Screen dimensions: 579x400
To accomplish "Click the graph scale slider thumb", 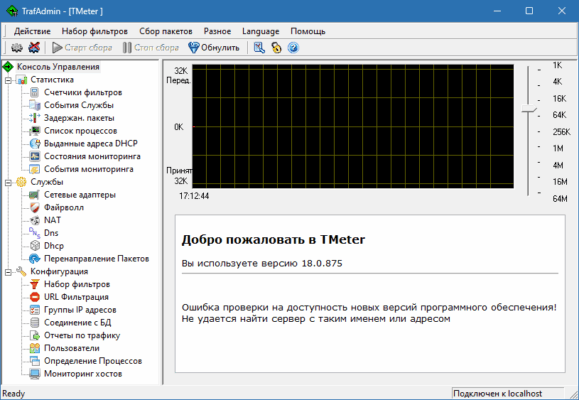I will click(x=529, y=109).
